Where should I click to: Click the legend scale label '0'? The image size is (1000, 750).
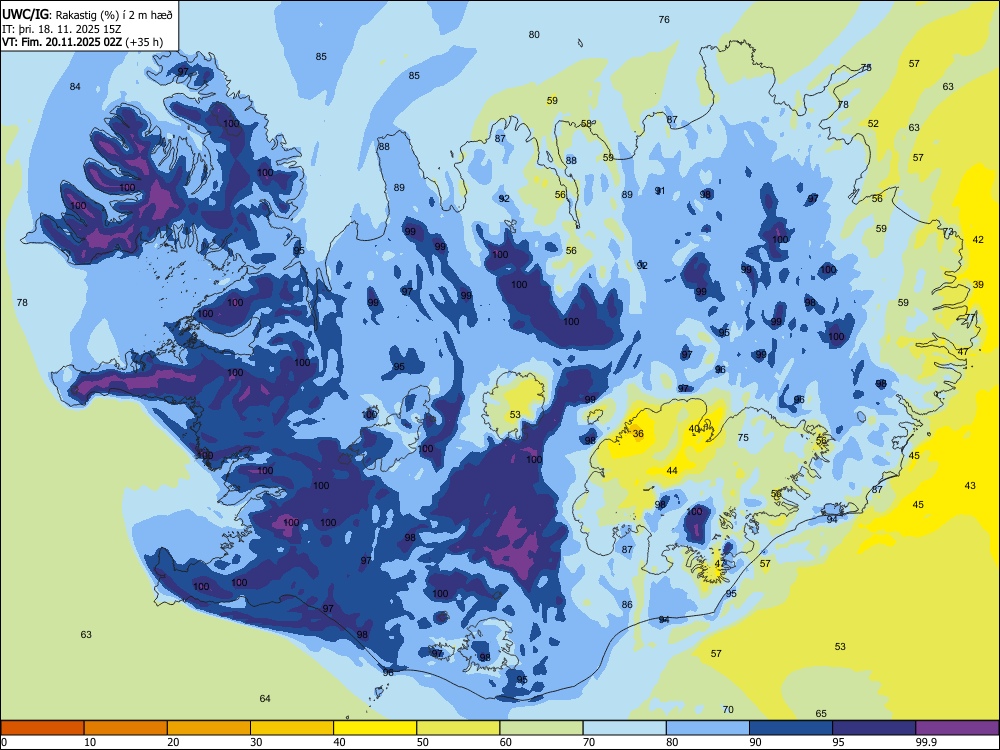tap(4, 742)
